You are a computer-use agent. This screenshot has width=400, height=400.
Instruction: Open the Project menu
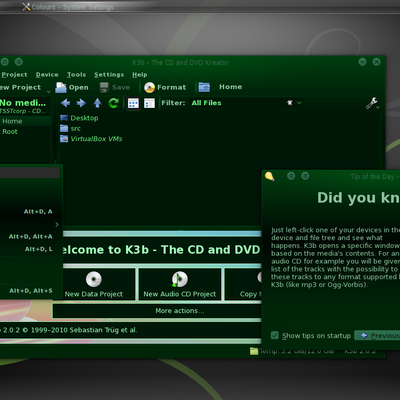point(14,75)
